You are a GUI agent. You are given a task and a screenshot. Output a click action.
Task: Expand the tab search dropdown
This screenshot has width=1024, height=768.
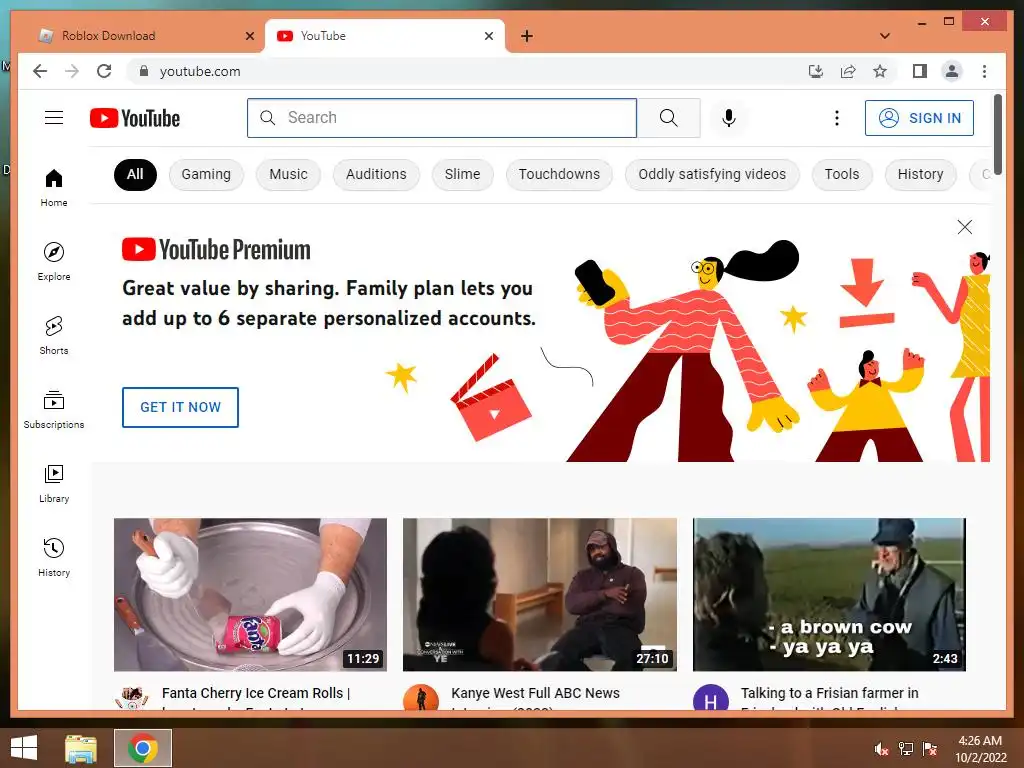click(x=885, y=36)
